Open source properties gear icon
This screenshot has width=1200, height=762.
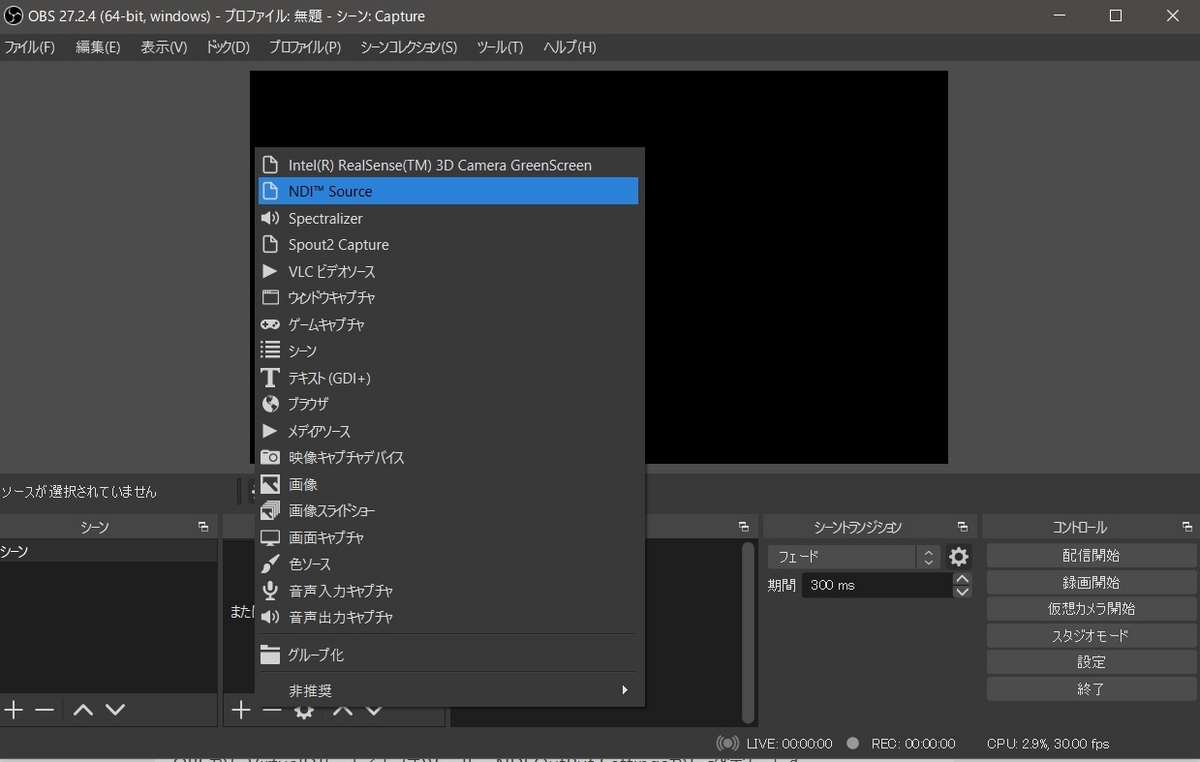pyautogui.click(x=304, y=711)
